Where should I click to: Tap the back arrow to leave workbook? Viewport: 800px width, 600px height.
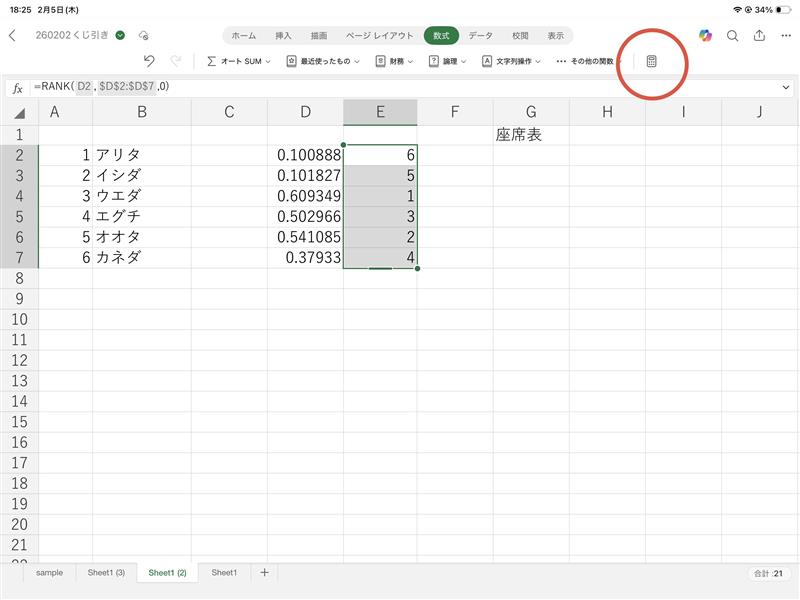pyautogui.click(x=12, y=35)
